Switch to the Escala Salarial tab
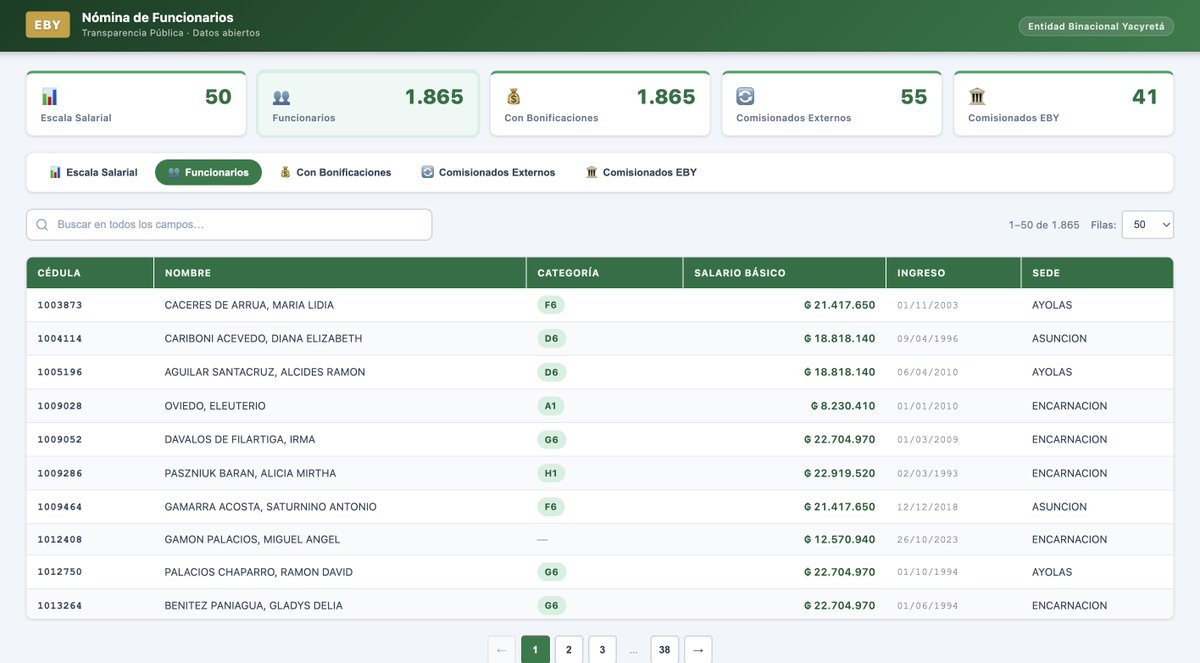 [x=93, y=172]
